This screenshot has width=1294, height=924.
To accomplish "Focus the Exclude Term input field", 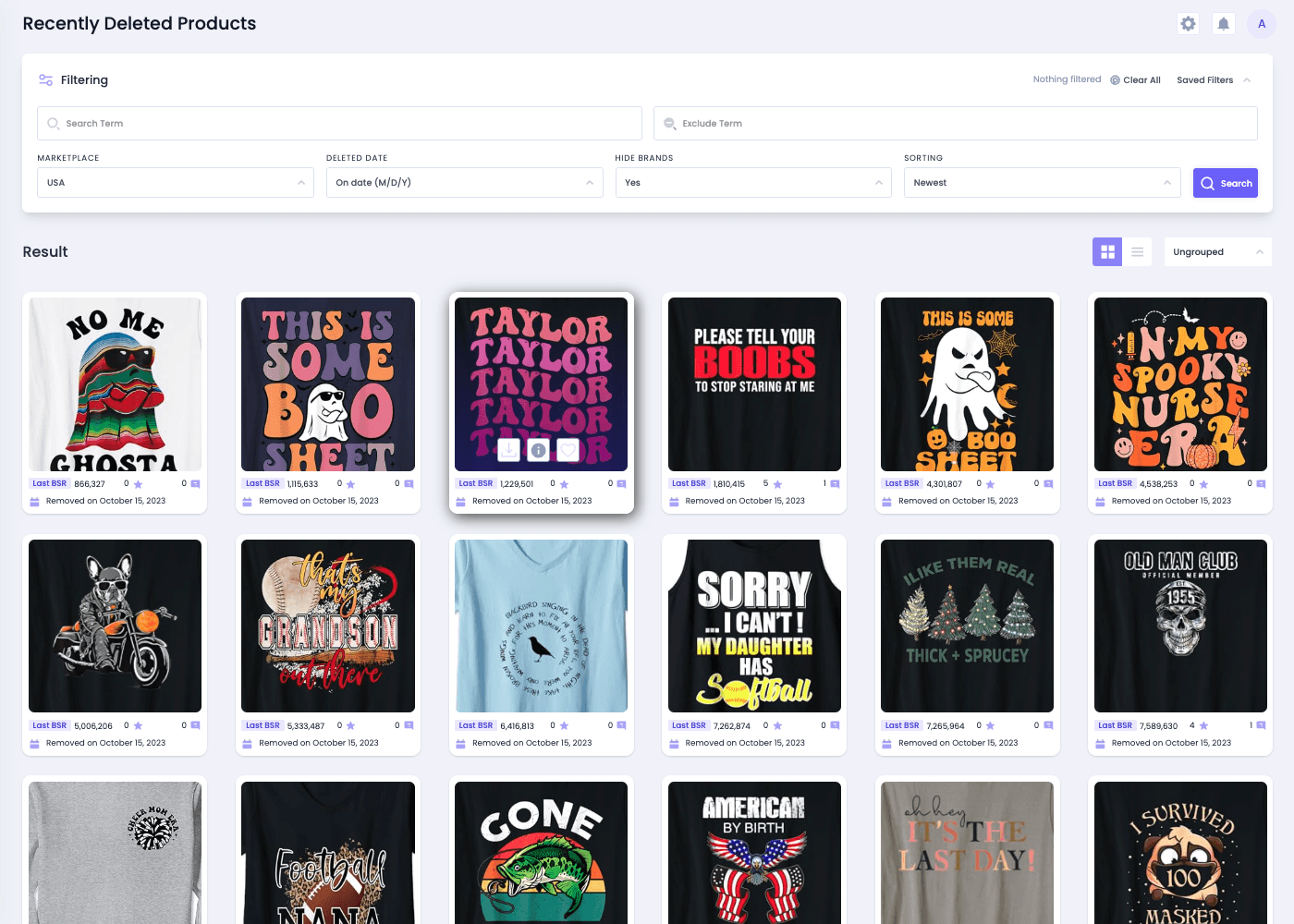I will tap(956, 124).
